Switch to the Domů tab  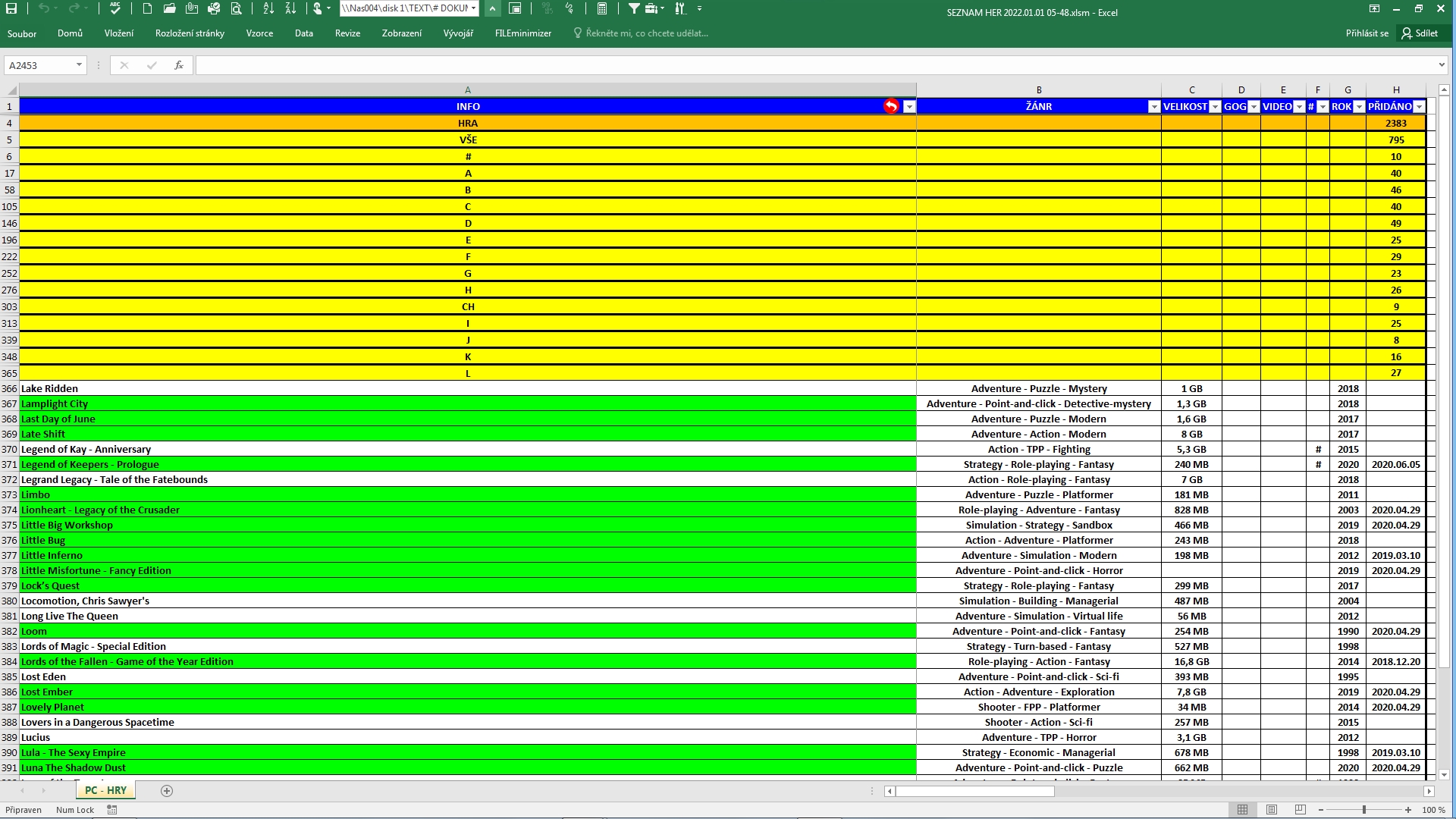point(70,33)
